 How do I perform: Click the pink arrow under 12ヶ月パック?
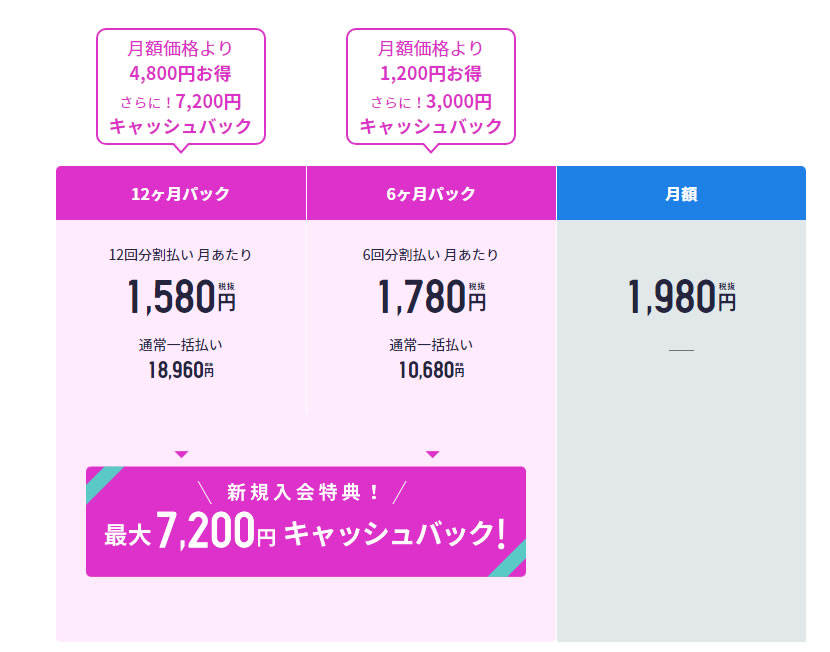point(182,454)
